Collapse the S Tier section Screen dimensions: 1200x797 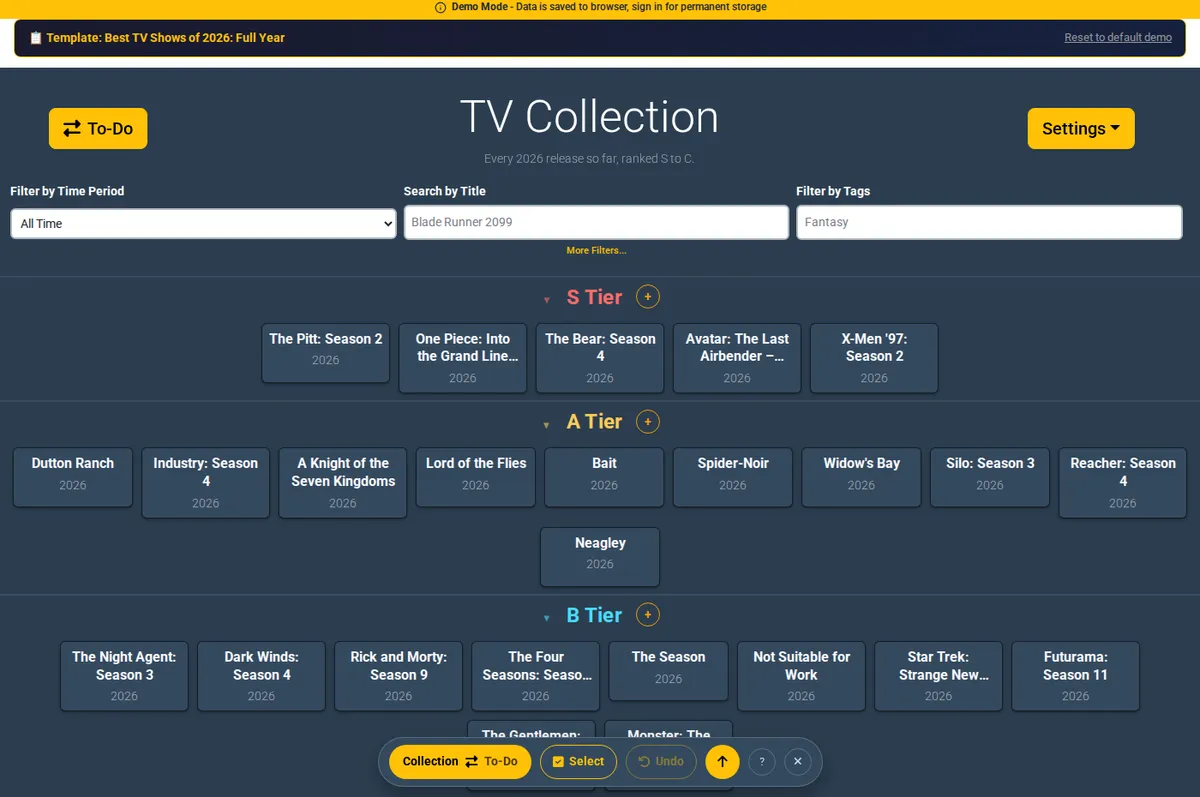(547, 299)
